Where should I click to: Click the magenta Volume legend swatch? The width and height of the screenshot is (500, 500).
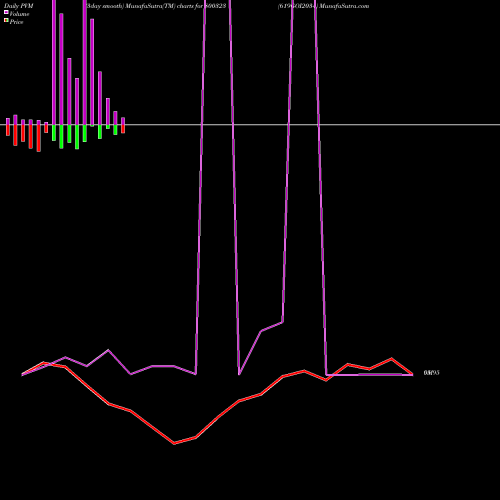pos(6,12)
